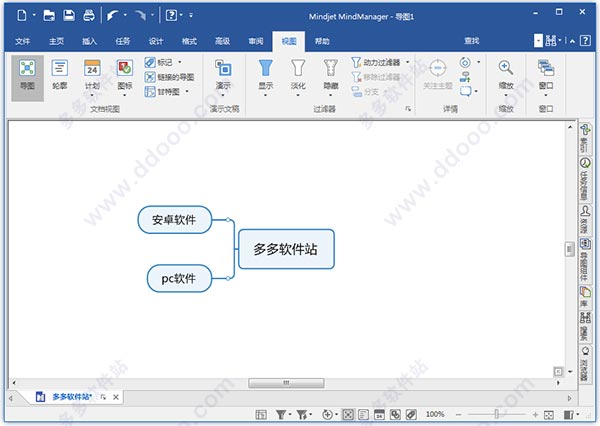Expand the 助力过滤器 power filter dropdown
The width and height of the screenshot is (600, 426).
pyautogui.click(x=408, y=62)
